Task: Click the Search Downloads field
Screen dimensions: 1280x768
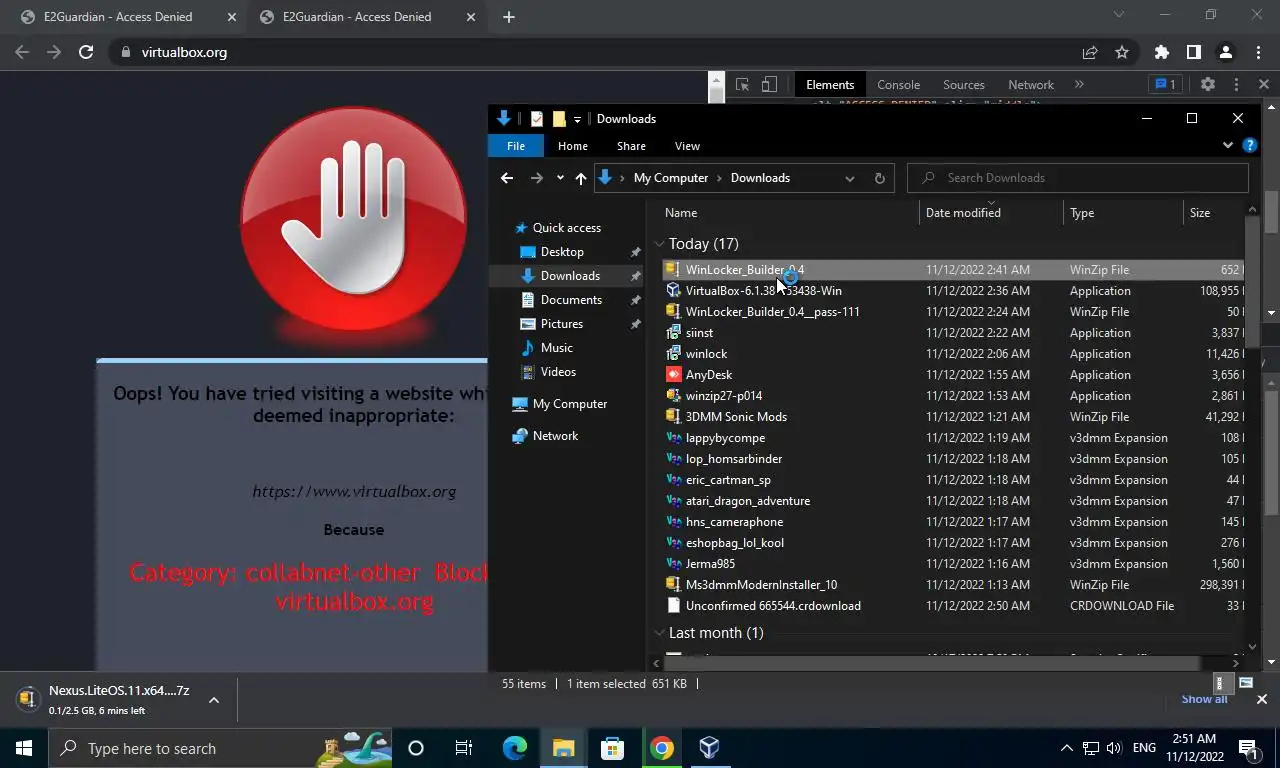Action: pyautogui.click(x=1078, y=178)
